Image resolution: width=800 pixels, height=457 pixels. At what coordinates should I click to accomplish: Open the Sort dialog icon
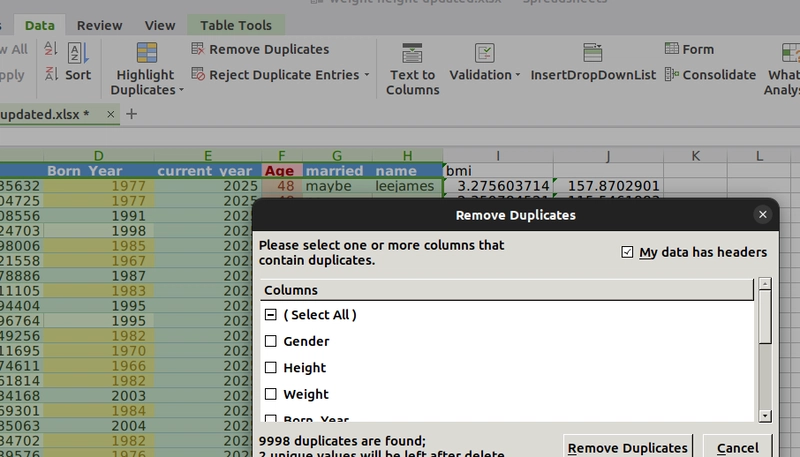pyautogui.click(x=78, y=53)
